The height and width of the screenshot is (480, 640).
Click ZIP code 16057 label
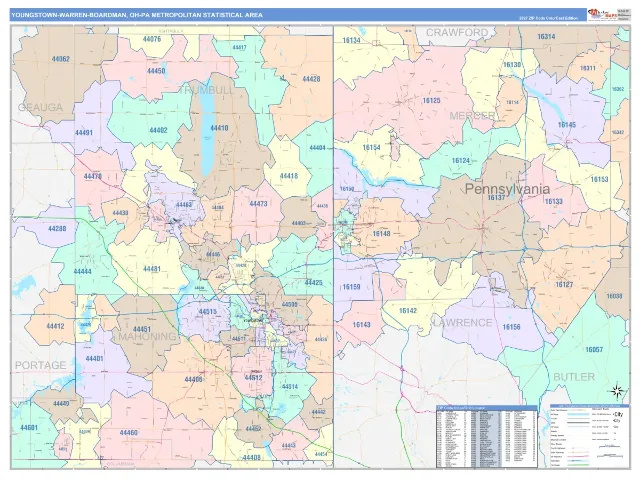(x=594, y=350)
